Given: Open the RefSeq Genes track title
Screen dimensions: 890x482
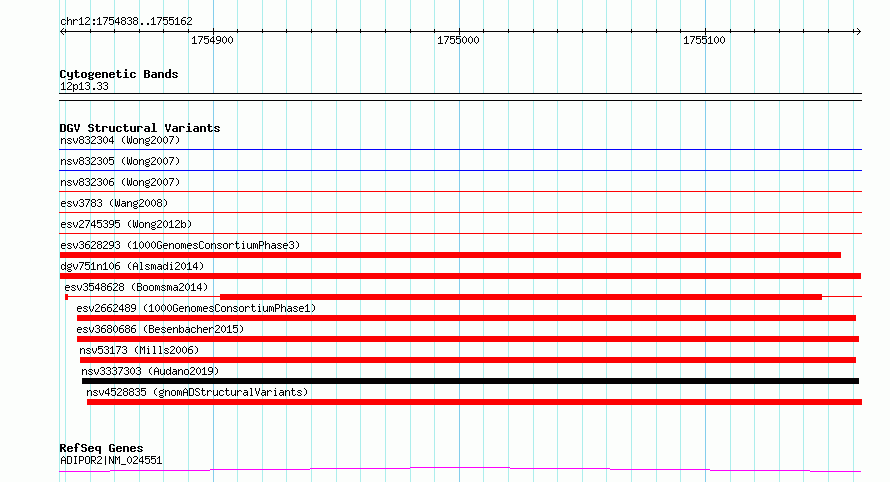Looking at the screenshot, I should (101, 448).
